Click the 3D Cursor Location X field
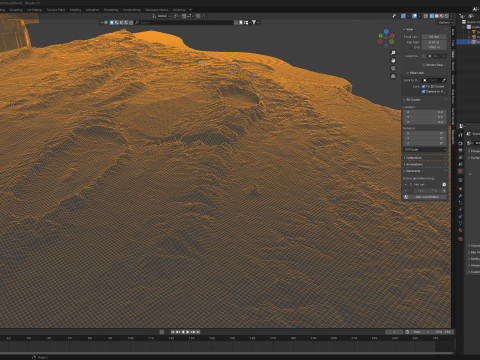480x360 pixels. pos(425,112)
